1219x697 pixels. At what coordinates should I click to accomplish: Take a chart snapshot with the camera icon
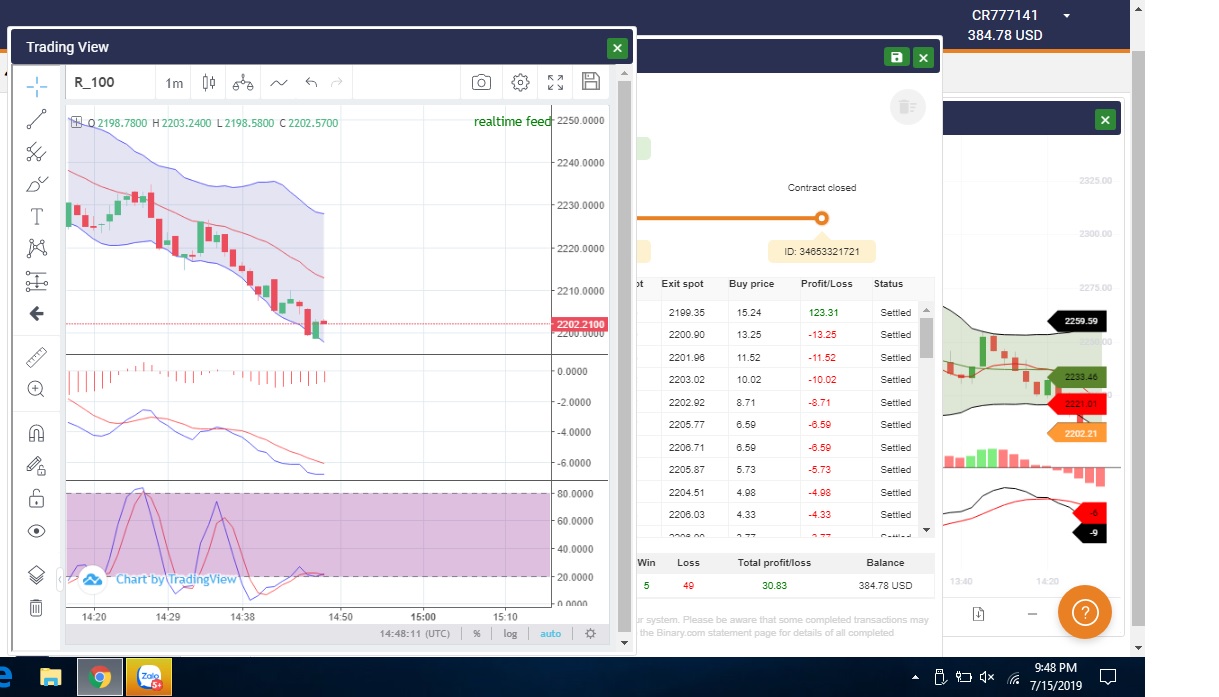click(x=481, y=83)
